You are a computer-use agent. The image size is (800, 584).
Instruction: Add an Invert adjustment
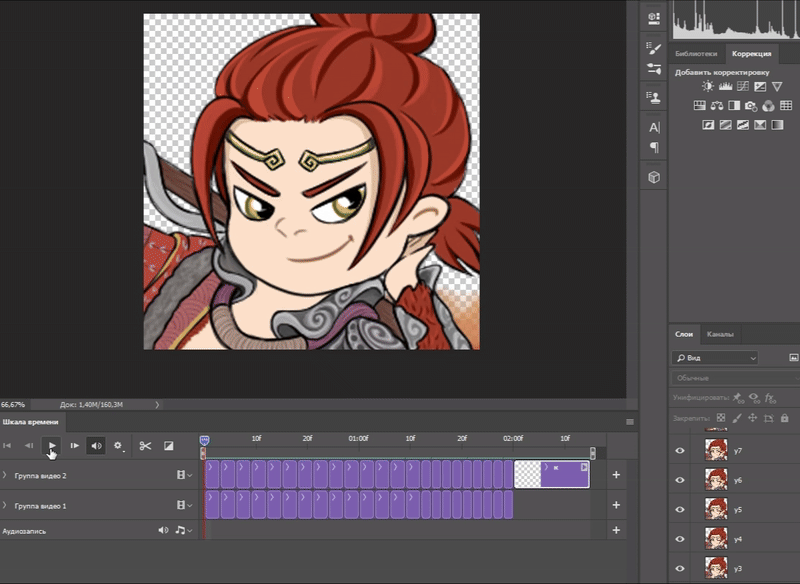click(x=708, y=124)
